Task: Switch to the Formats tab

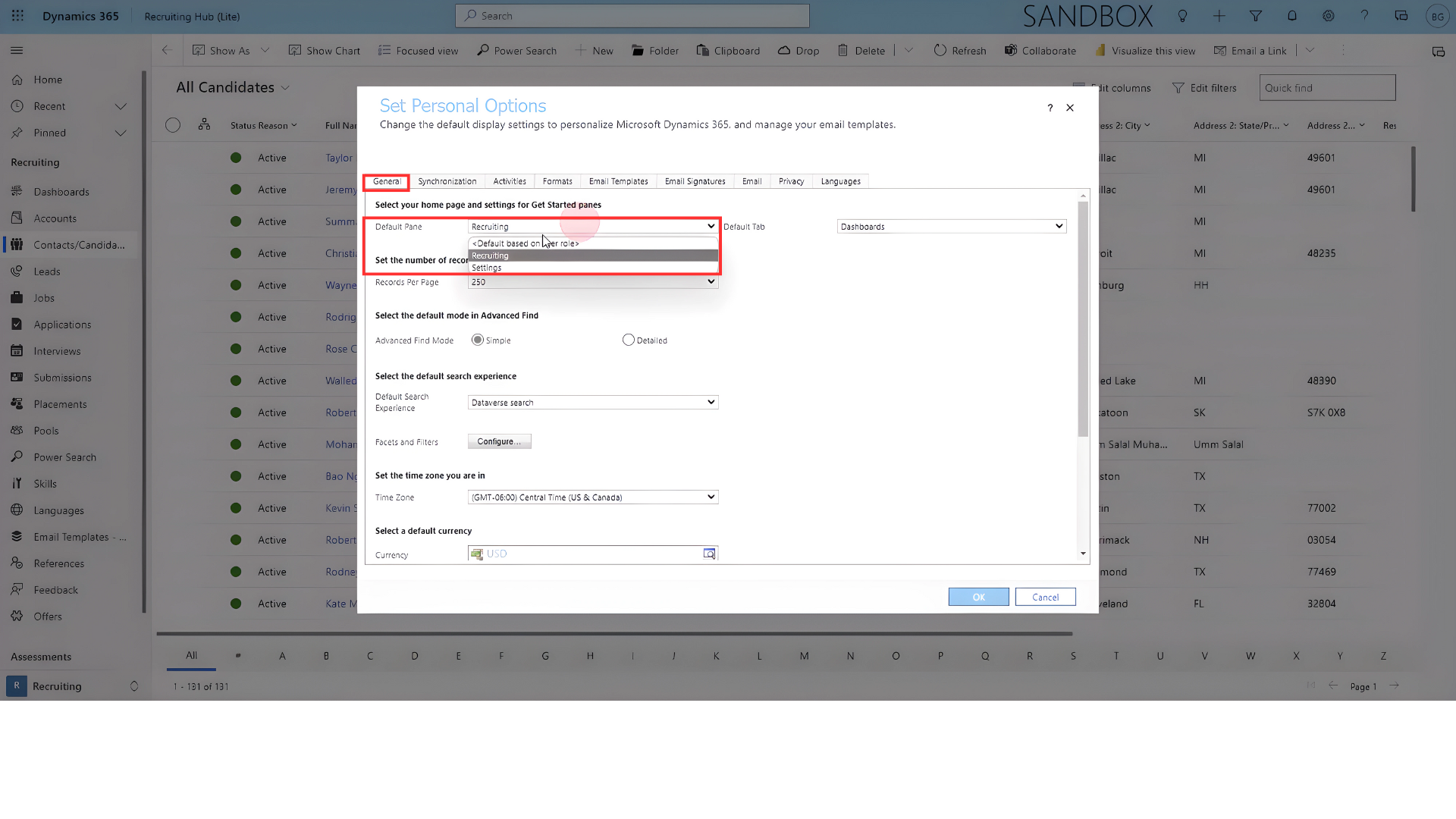Action: 557,181
